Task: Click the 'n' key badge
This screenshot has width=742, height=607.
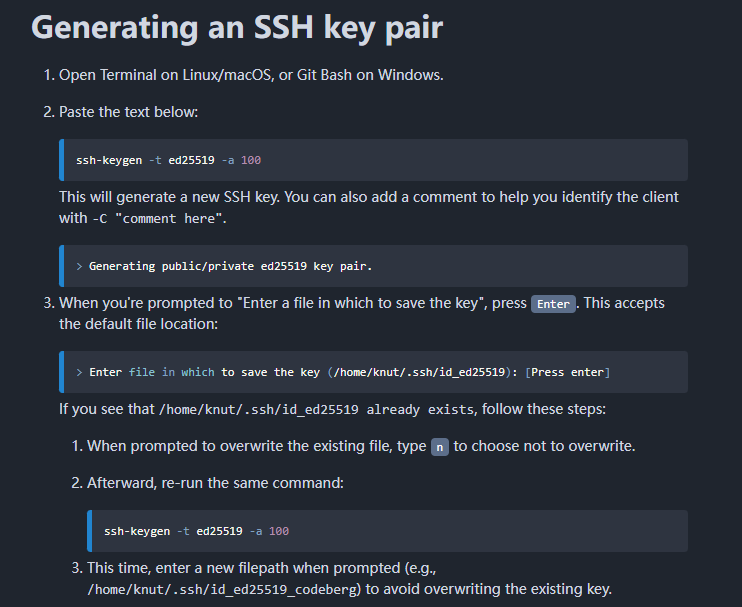Action: [x=440, y=447]
